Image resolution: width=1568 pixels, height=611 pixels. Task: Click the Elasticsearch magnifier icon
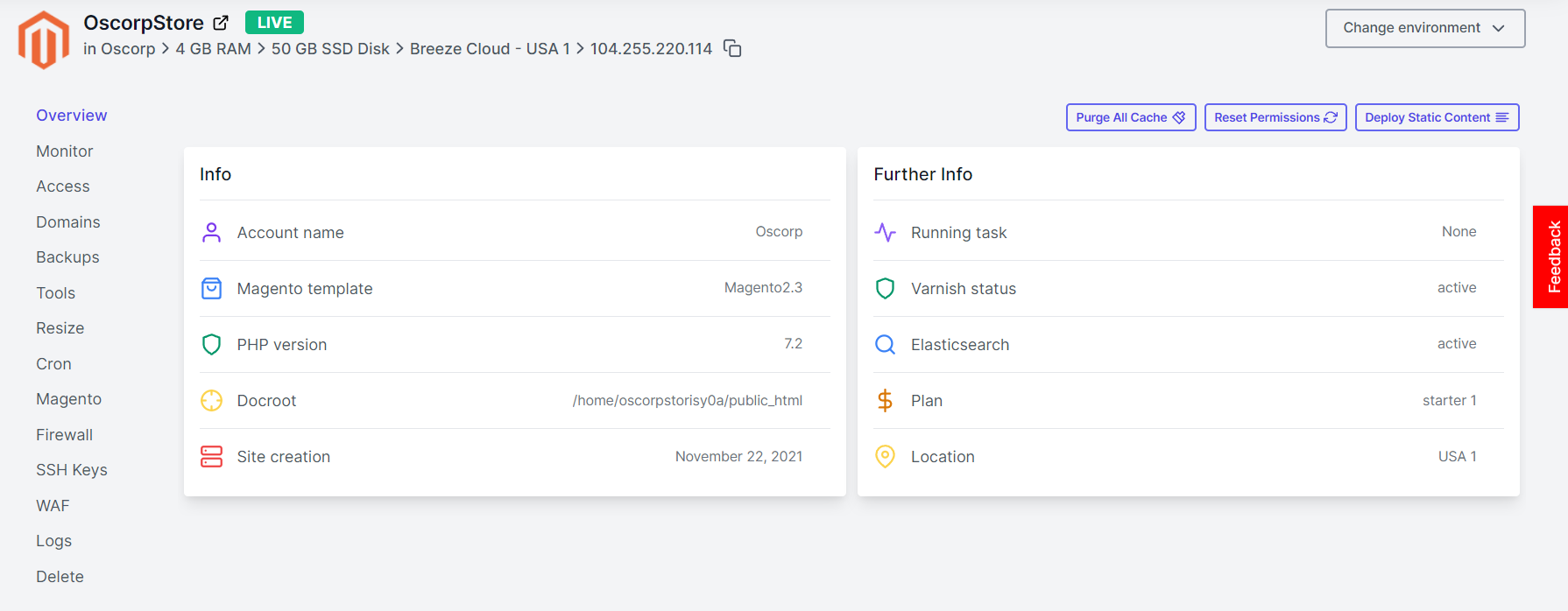pyautogui.click(x=885, y=344)
